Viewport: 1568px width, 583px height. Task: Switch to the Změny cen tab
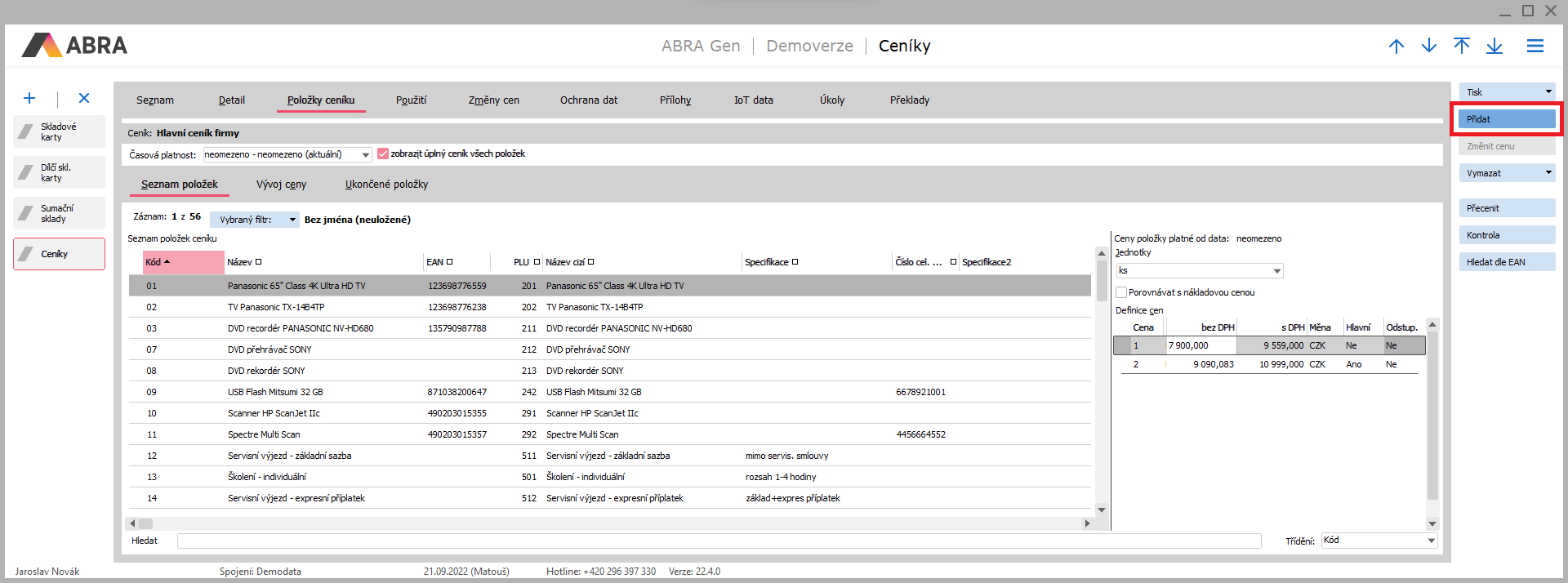click(493, 100)
